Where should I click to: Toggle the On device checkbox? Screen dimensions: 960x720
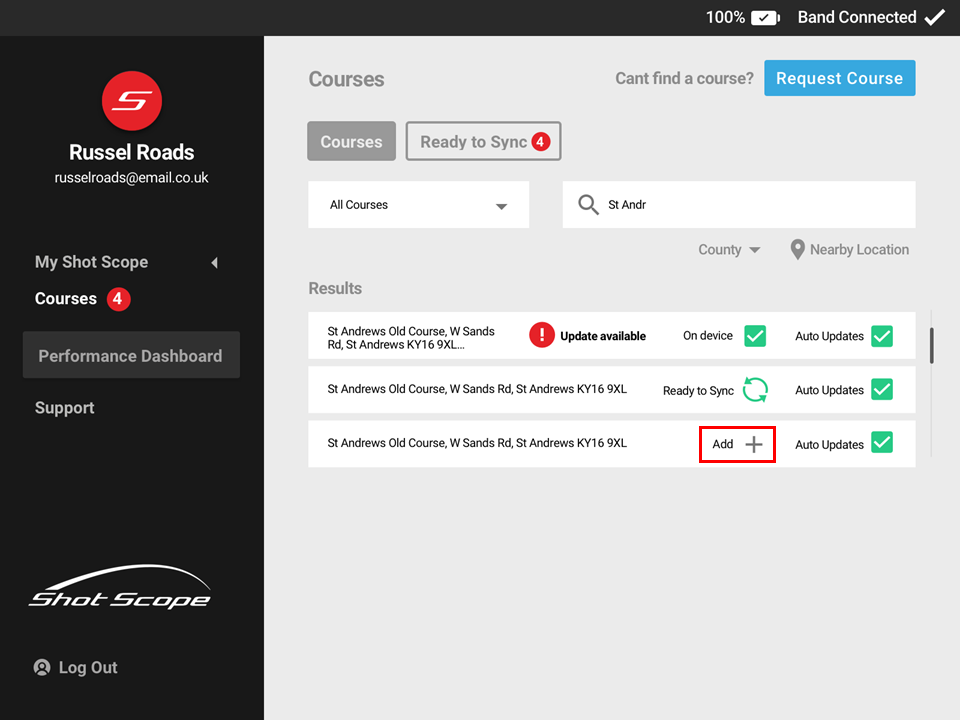coord(755,336)
